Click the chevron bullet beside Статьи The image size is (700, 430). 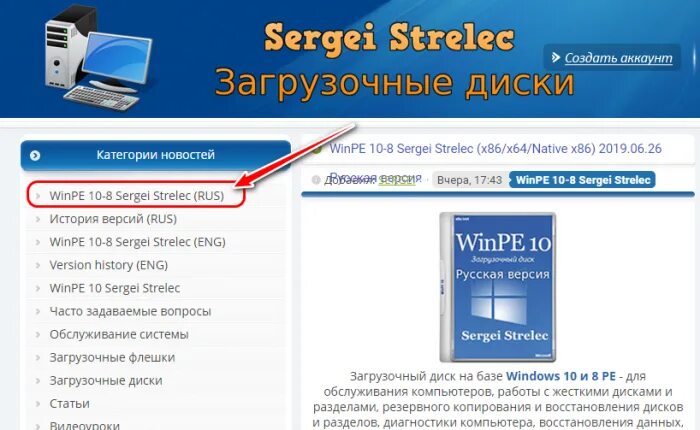tap(38, 404)
